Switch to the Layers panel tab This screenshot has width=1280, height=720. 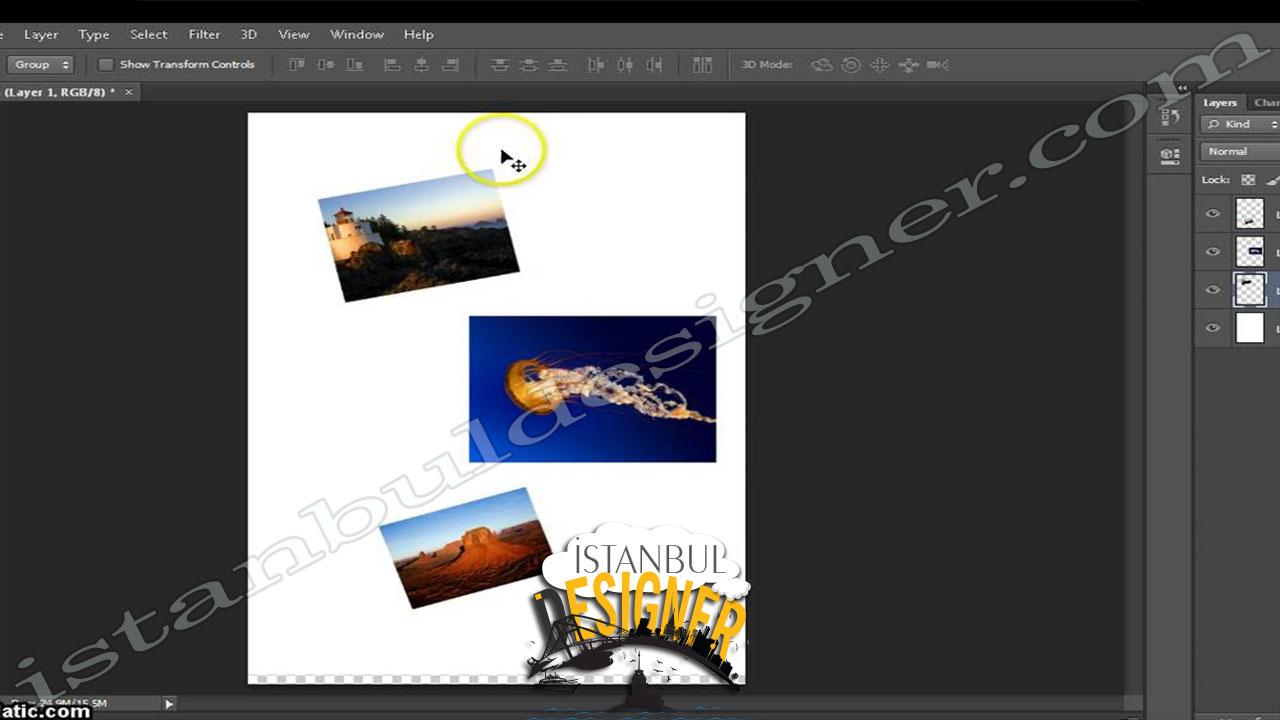click(x=1220, y=102)
